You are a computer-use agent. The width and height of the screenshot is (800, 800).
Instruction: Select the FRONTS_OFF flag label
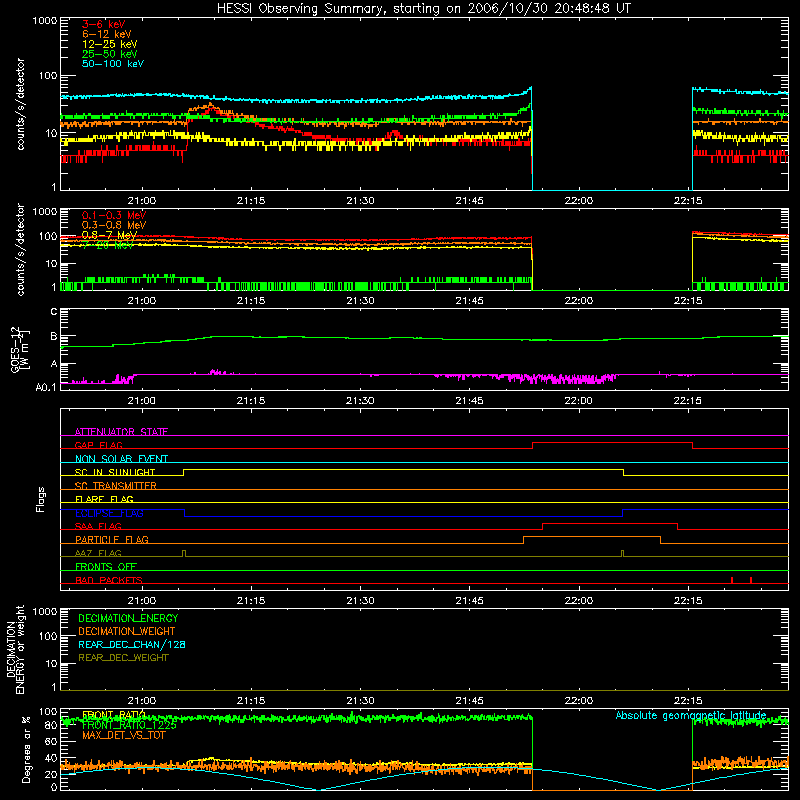(x=106, y=566)
